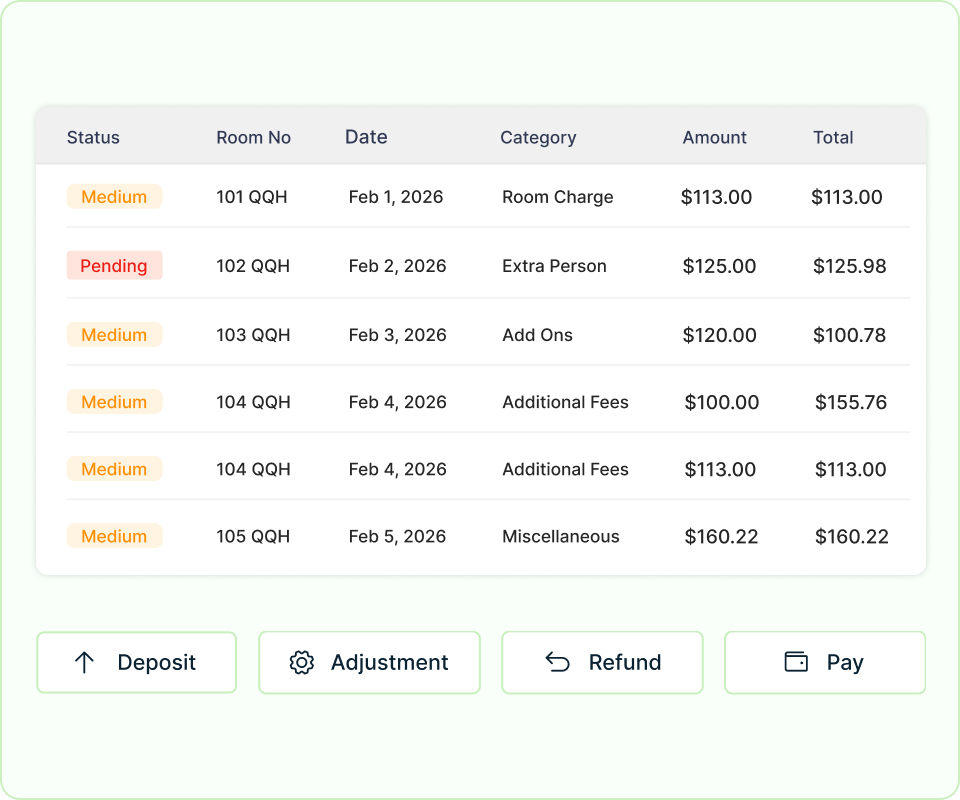Click Feb 4, 2026 in the $100.00 row
Image resolution: width=960 pixels, height=800 pixels.
[x=397, y=403]
